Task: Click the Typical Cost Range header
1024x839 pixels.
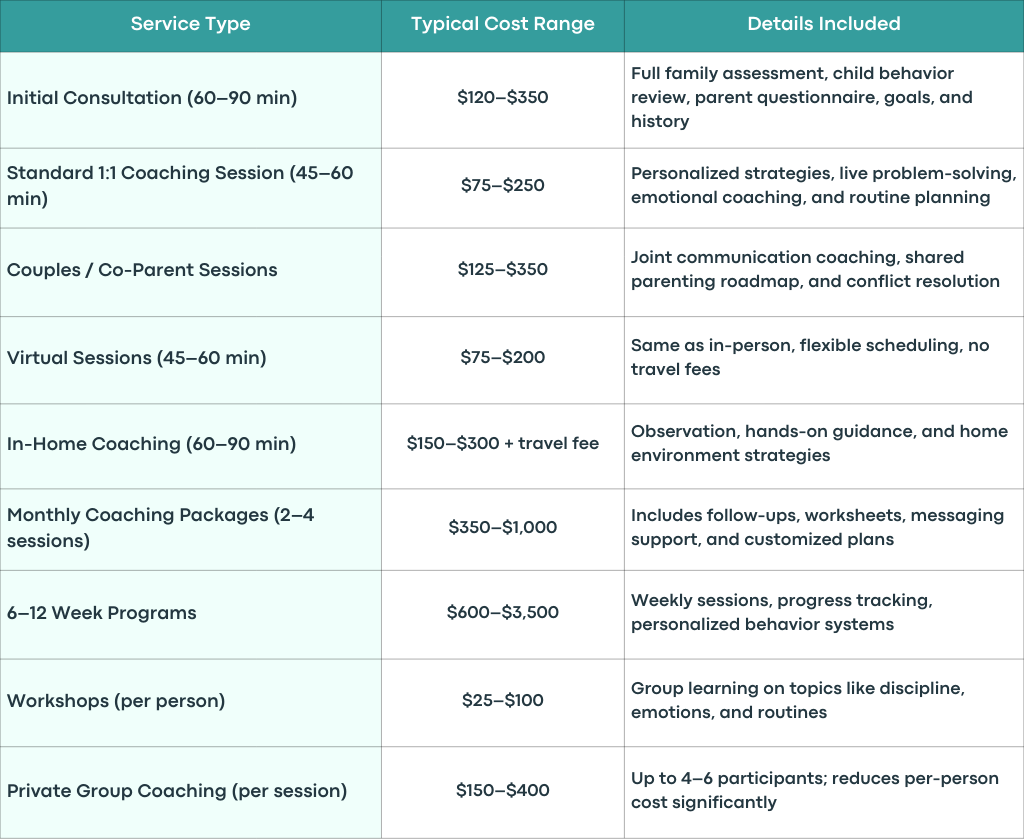Action: [503, 24]
